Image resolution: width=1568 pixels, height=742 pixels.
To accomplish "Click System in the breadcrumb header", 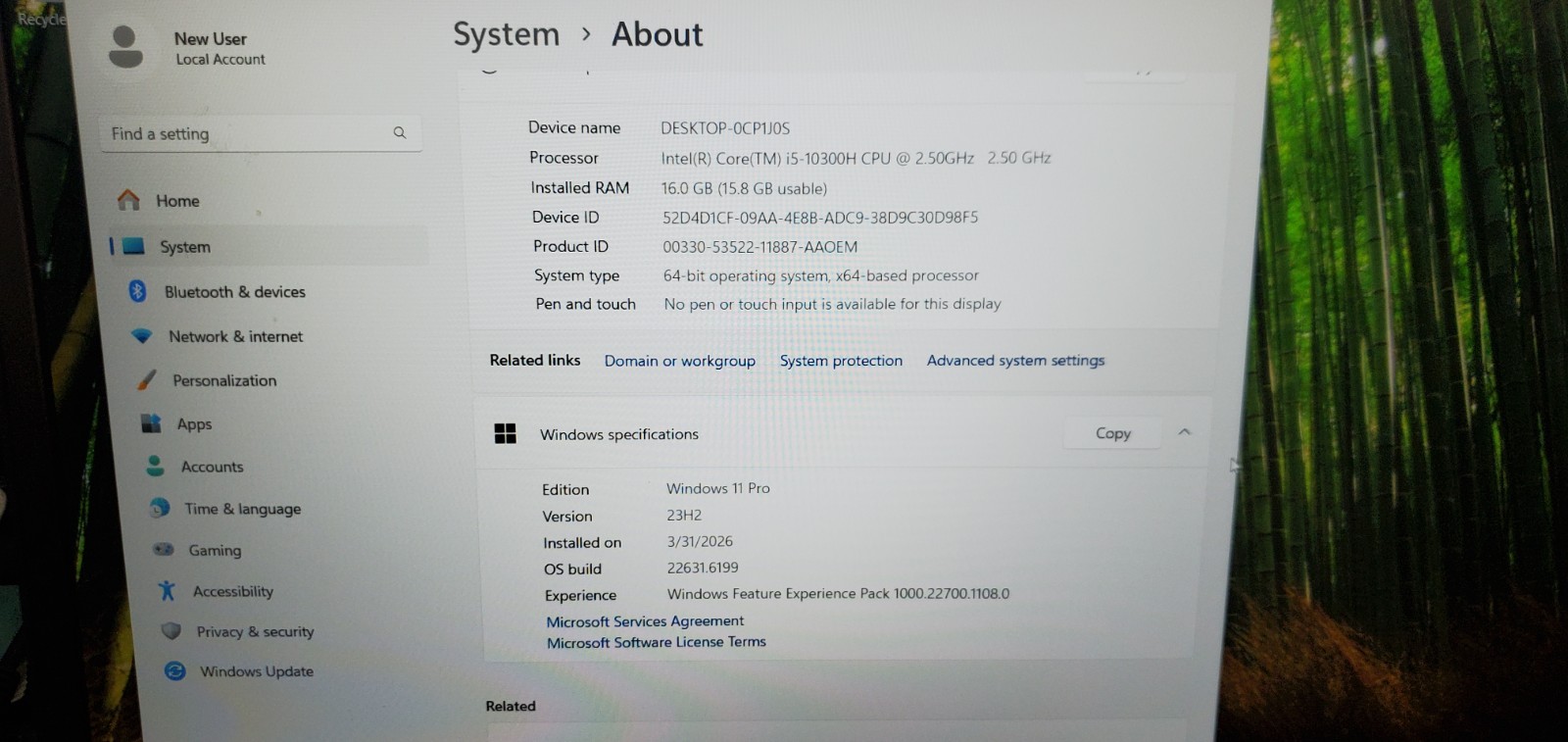I will (x=506, y=34).
